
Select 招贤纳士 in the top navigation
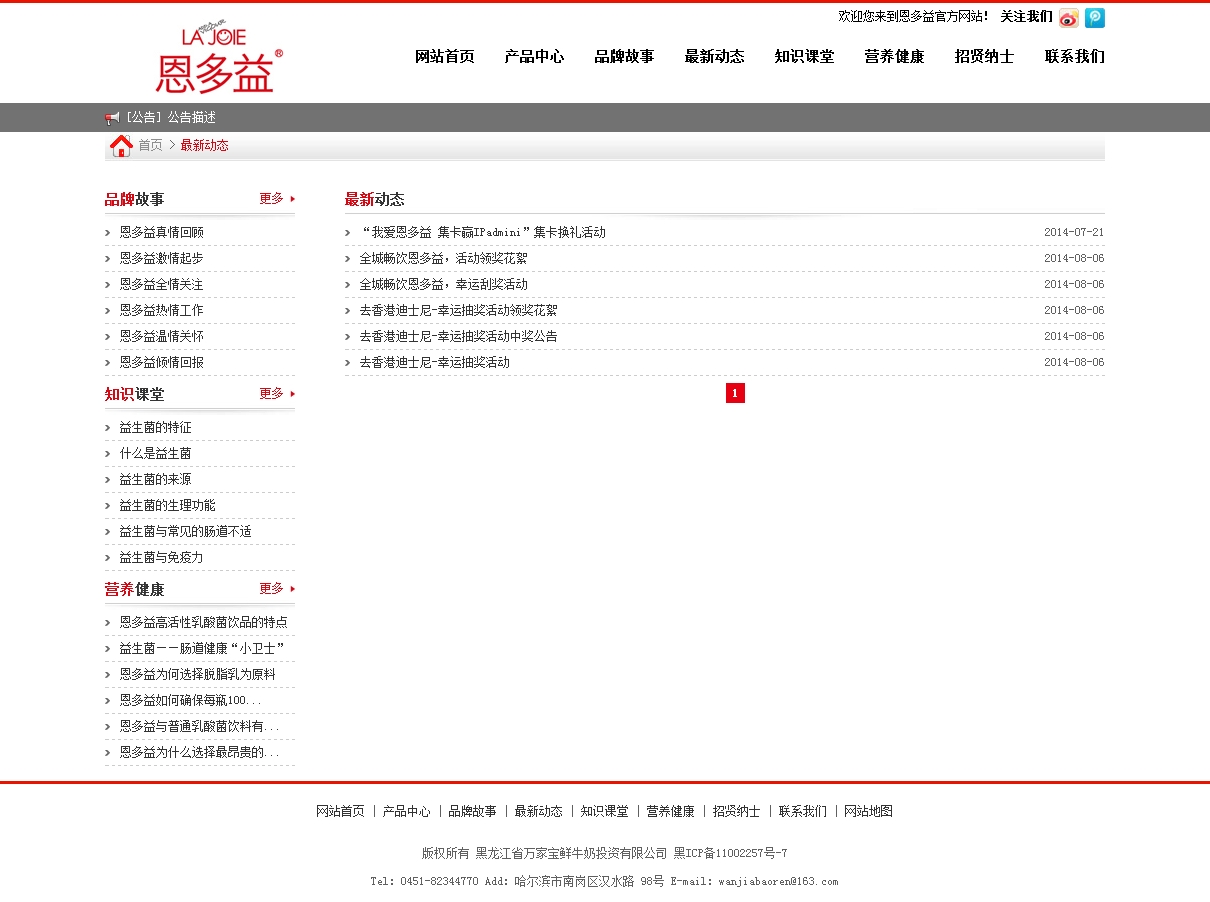pos(984,57)
